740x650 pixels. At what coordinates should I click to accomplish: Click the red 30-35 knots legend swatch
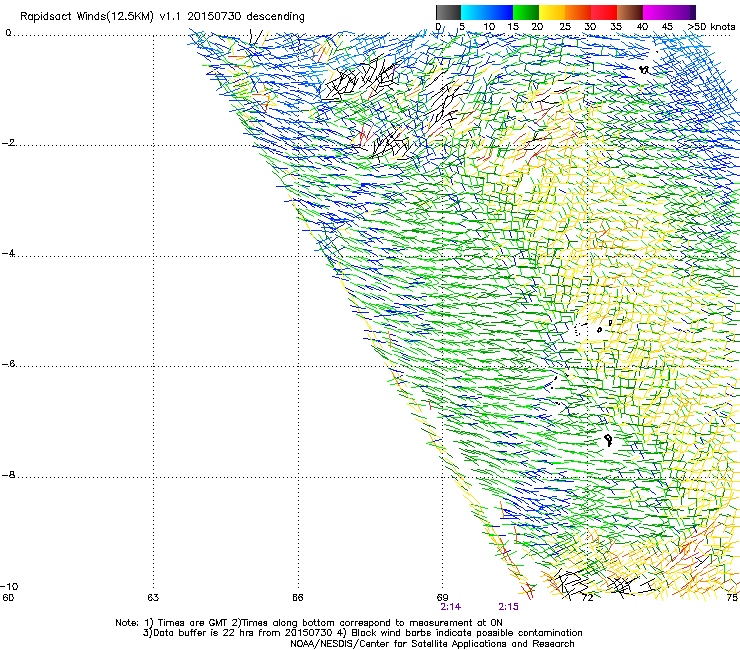coord(604,12)
